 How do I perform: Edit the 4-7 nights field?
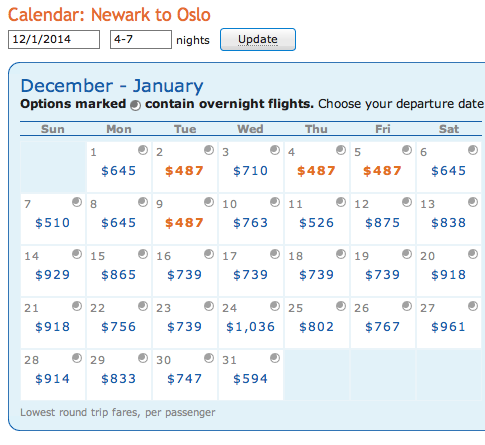point(141,39)
